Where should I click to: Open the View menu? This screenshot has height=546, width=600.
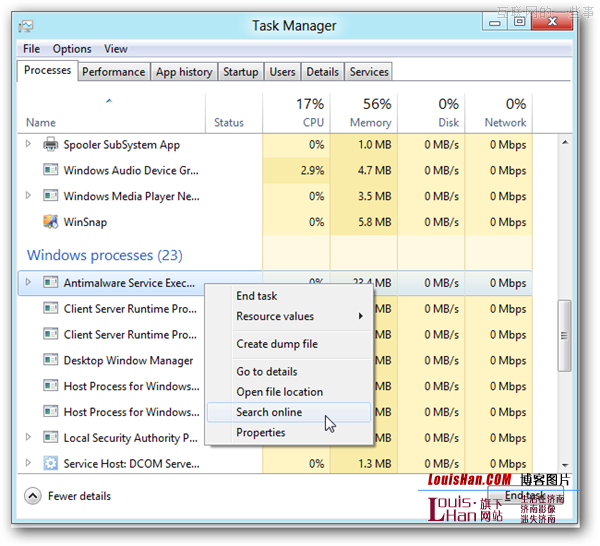click(x=116, y=49)
